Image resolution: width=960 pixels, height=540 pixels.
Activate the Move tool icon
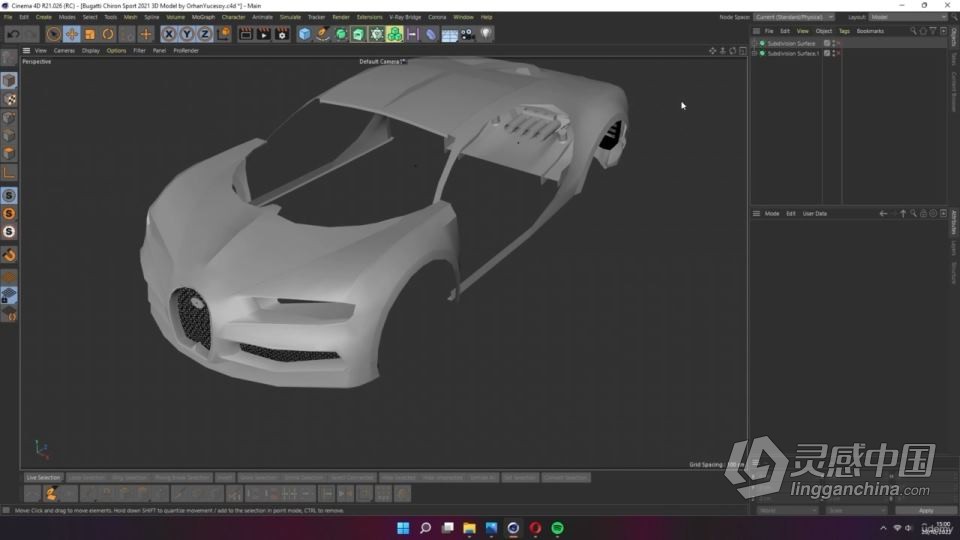pyautogui.click(x=72, y=34)
